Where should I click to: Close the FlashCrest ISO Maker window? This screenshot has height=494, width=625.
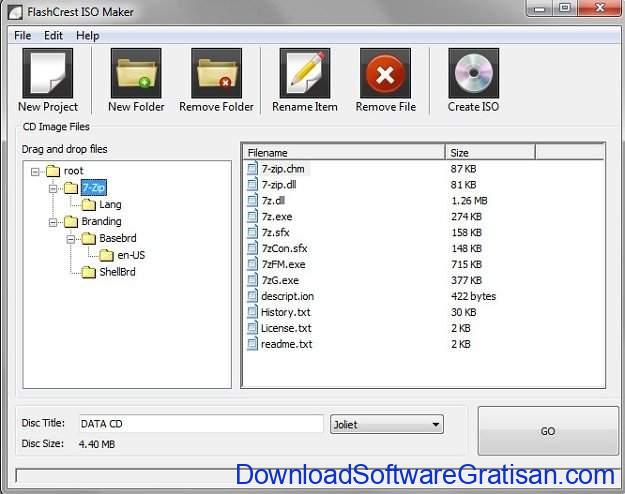(599, 8)
